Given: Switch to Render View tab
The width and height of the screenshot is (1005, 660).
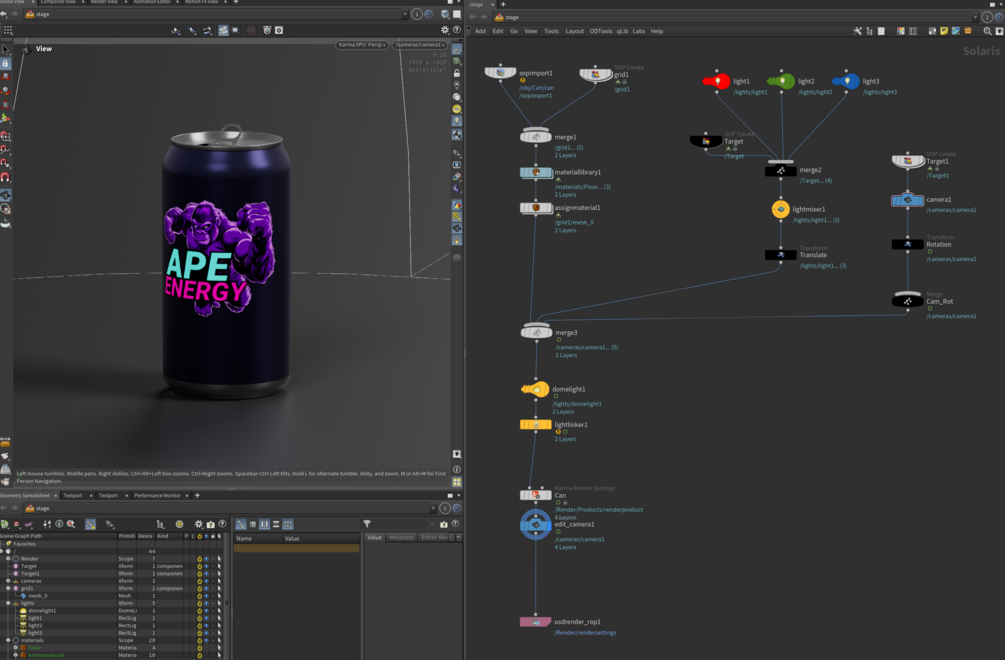Looking at the screenshot, I should pyautogui.click(x=104, y=2).
